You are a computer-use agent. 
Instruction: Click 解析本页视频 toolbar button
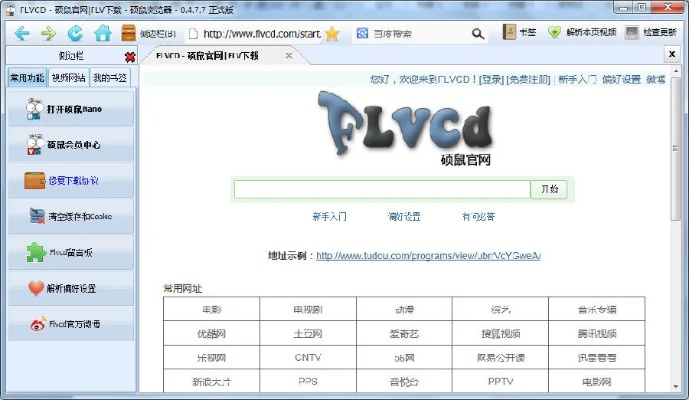[x=582, y=33]
